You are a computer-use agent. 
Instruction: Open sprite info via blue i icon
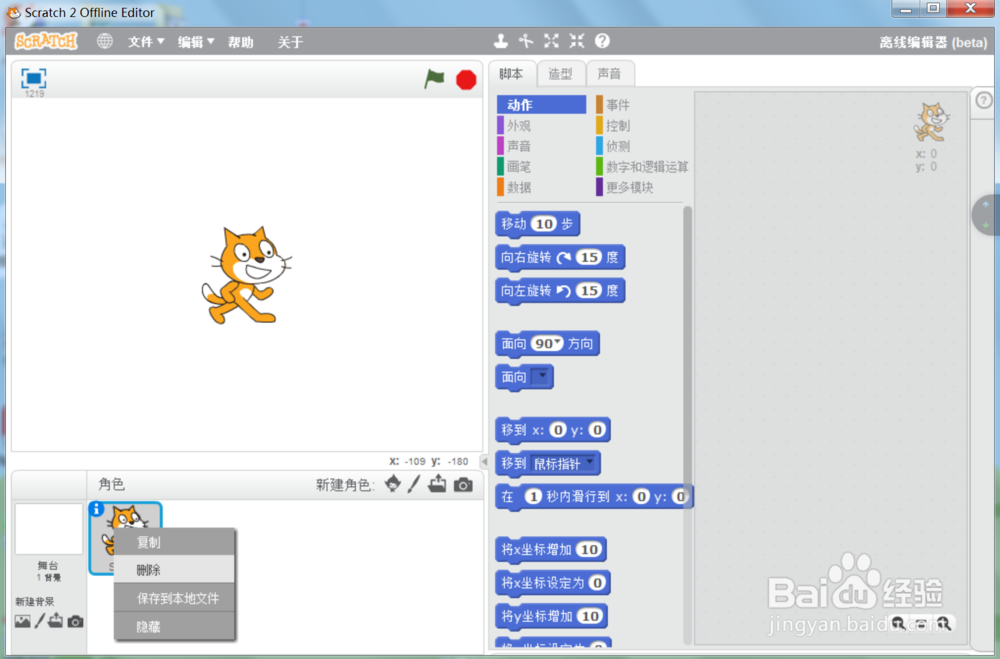pos(96,509)
